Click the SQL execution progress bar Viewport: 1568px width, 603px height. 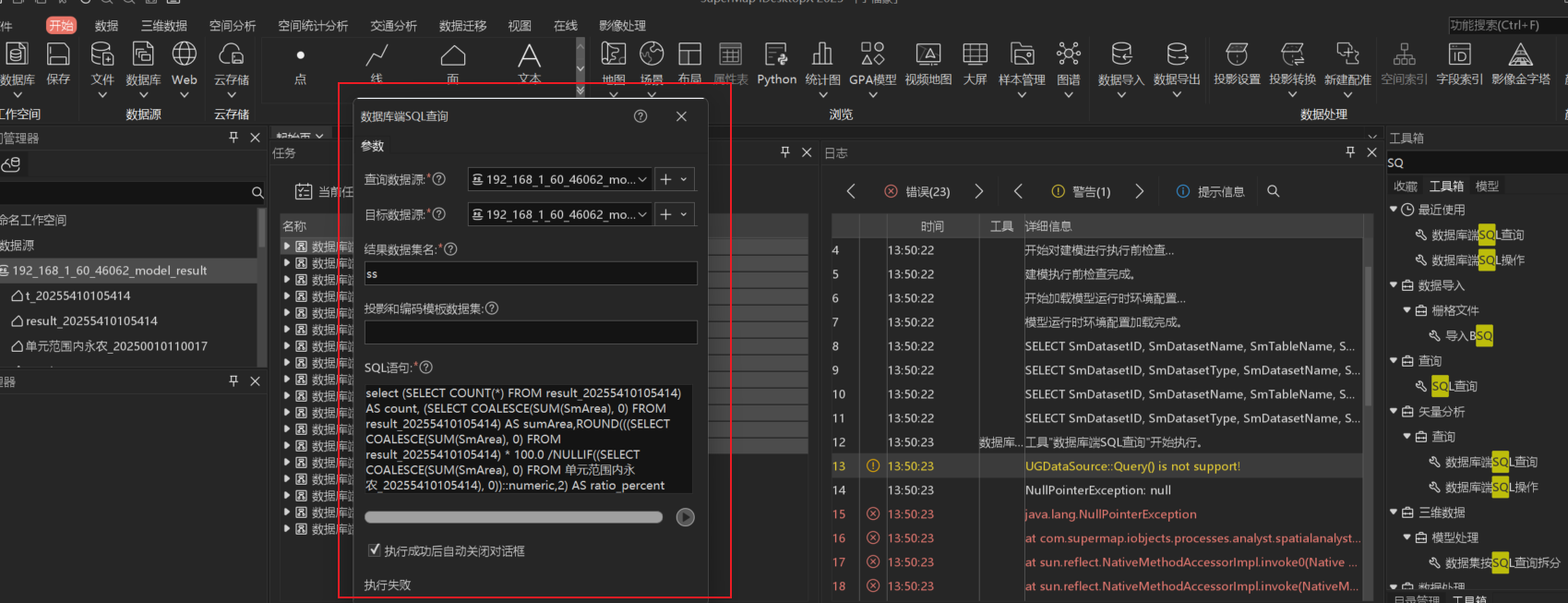pyautogui.click(x=513, y=517)
